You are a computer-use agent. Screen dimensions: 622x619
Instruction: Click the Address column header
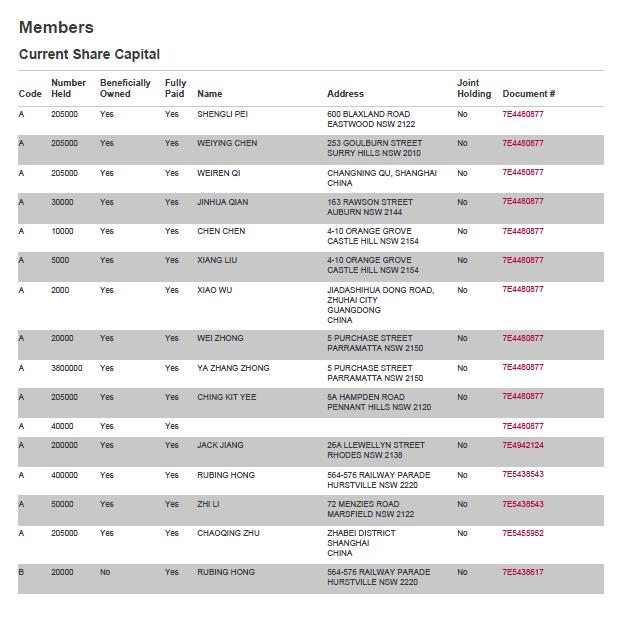click(345, 94)
